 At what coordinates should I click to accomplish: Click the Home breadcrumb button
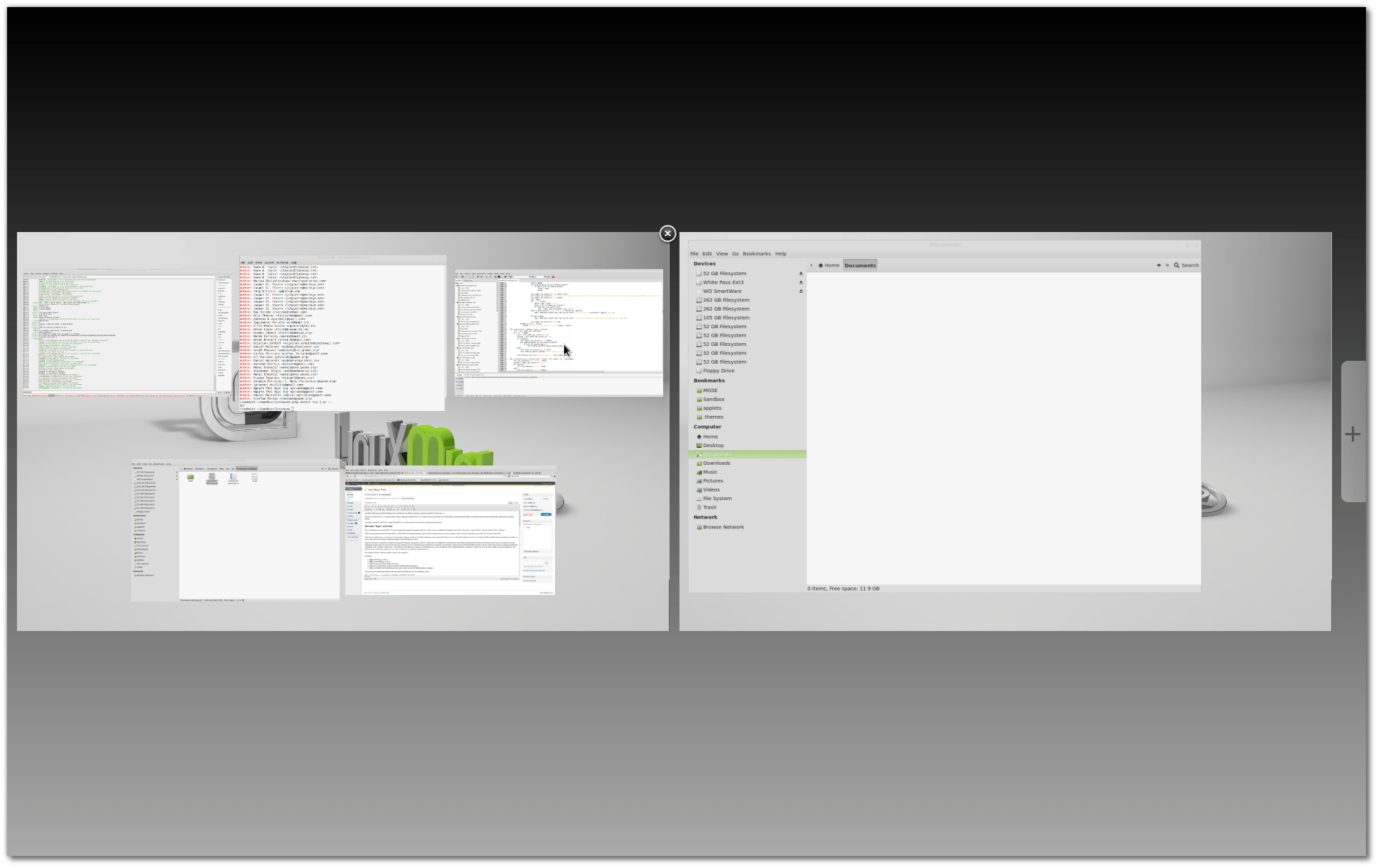click(x=829, y=265)
